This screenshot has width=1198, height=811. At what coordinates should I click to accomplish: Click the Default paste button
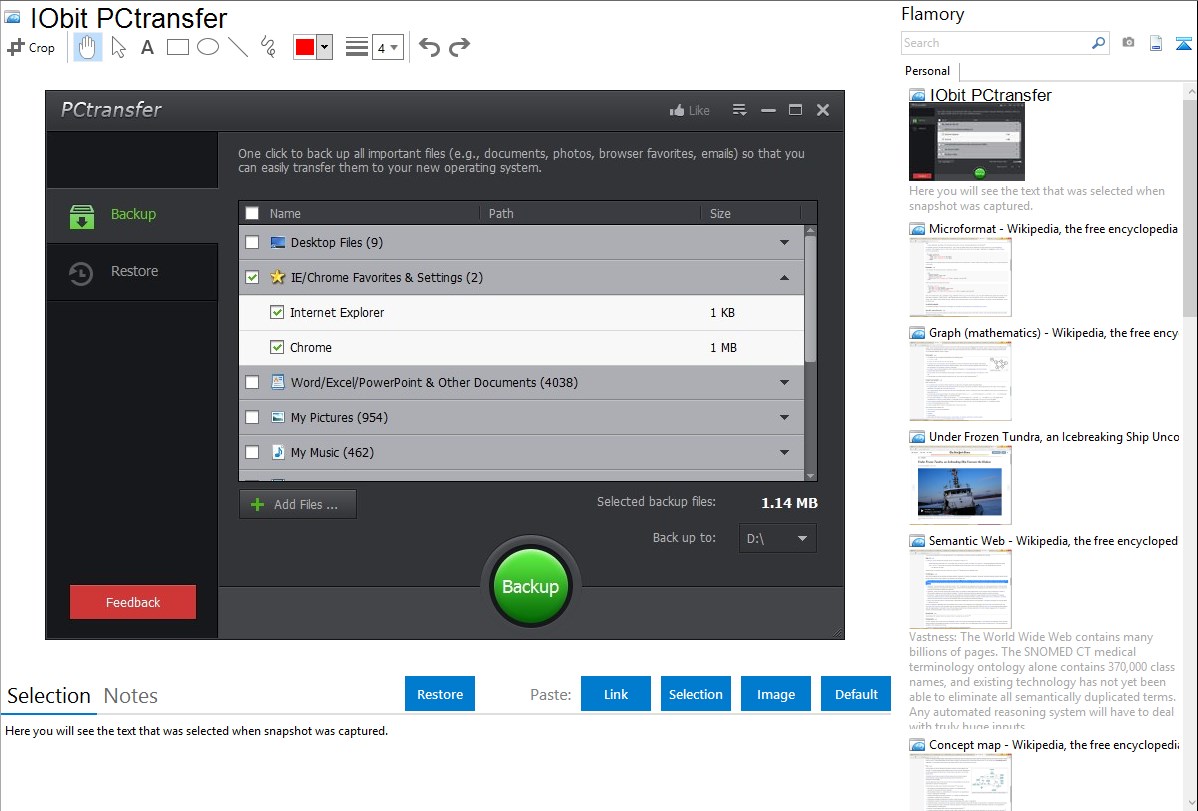[856, 694]
